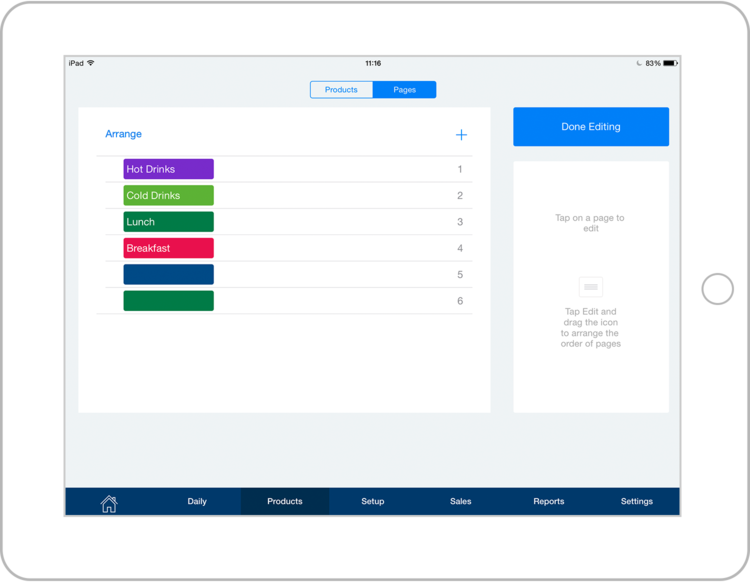The image size is (750, 582).
Task: Click page number 1 in Hot Drinks row
Action: point(460,169)
